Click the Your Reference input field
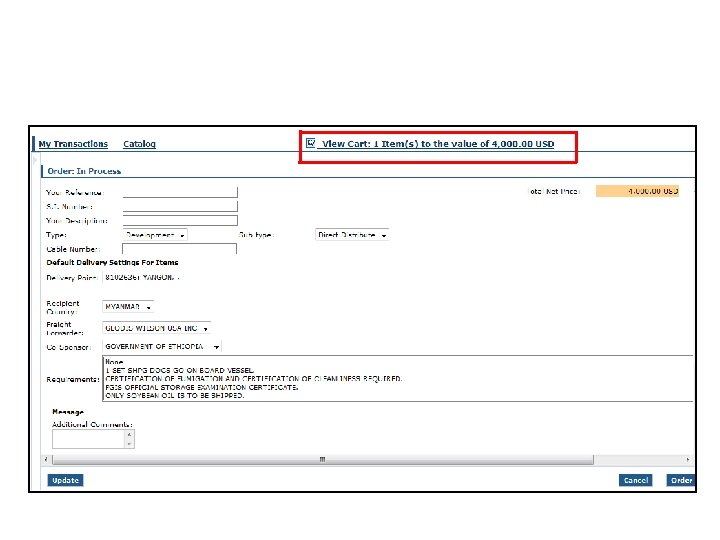This screenshot has height=540, width=720. (180, 192)
